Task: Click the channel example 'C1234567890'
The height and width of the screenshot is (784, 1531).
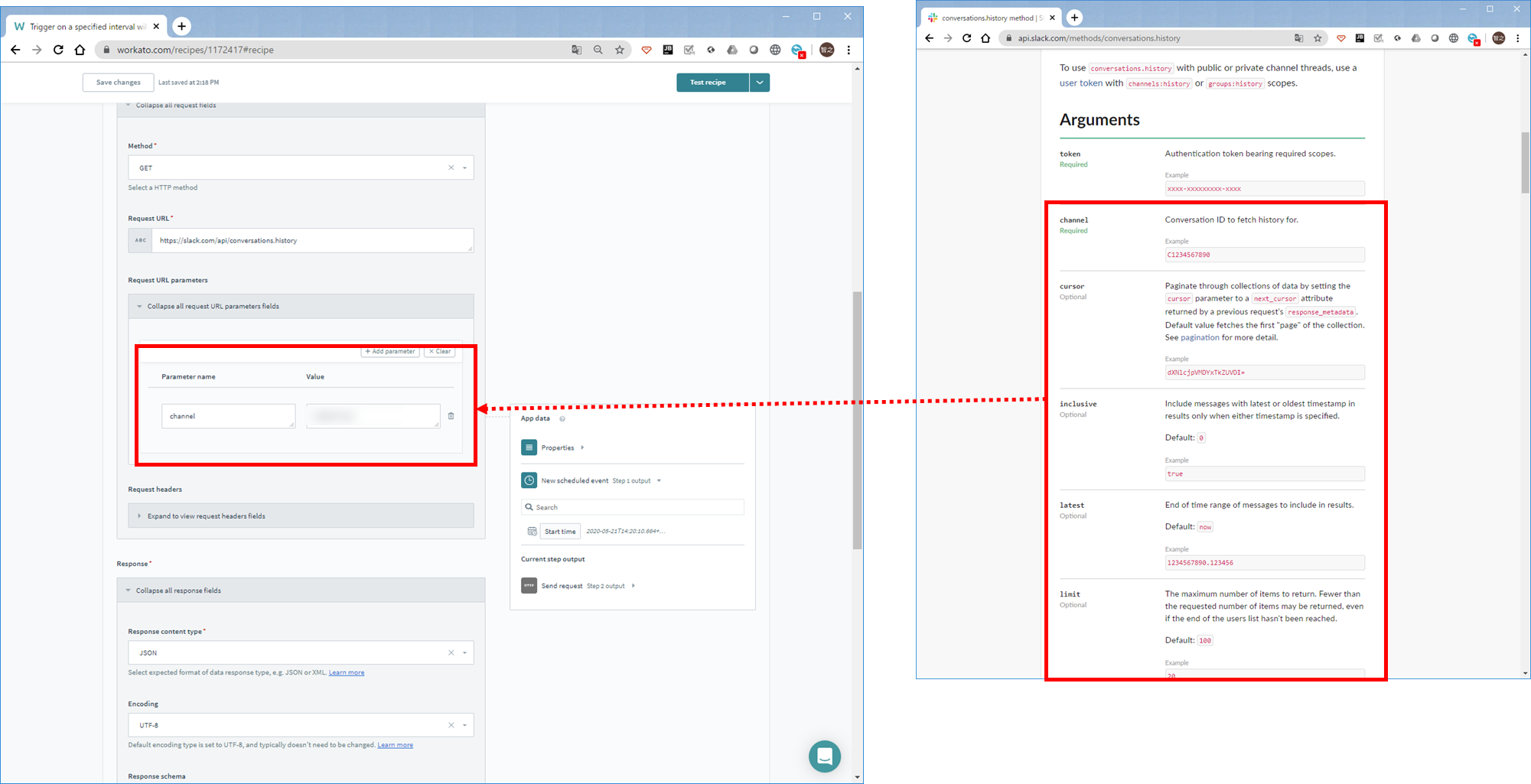Action: tap(1265, 255)
